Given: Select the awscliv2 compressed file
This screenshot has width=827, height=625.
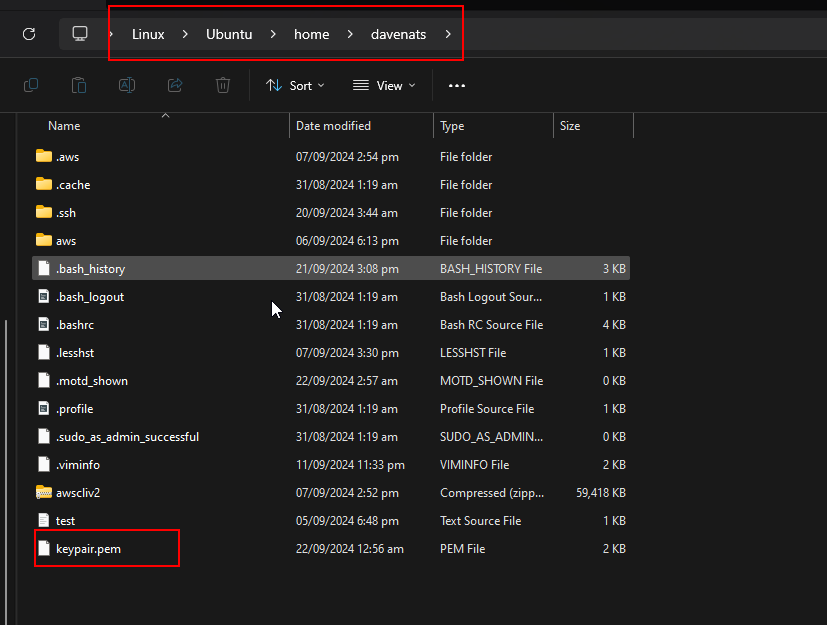Looking at the screenshot, I should [x=78, y=493].
